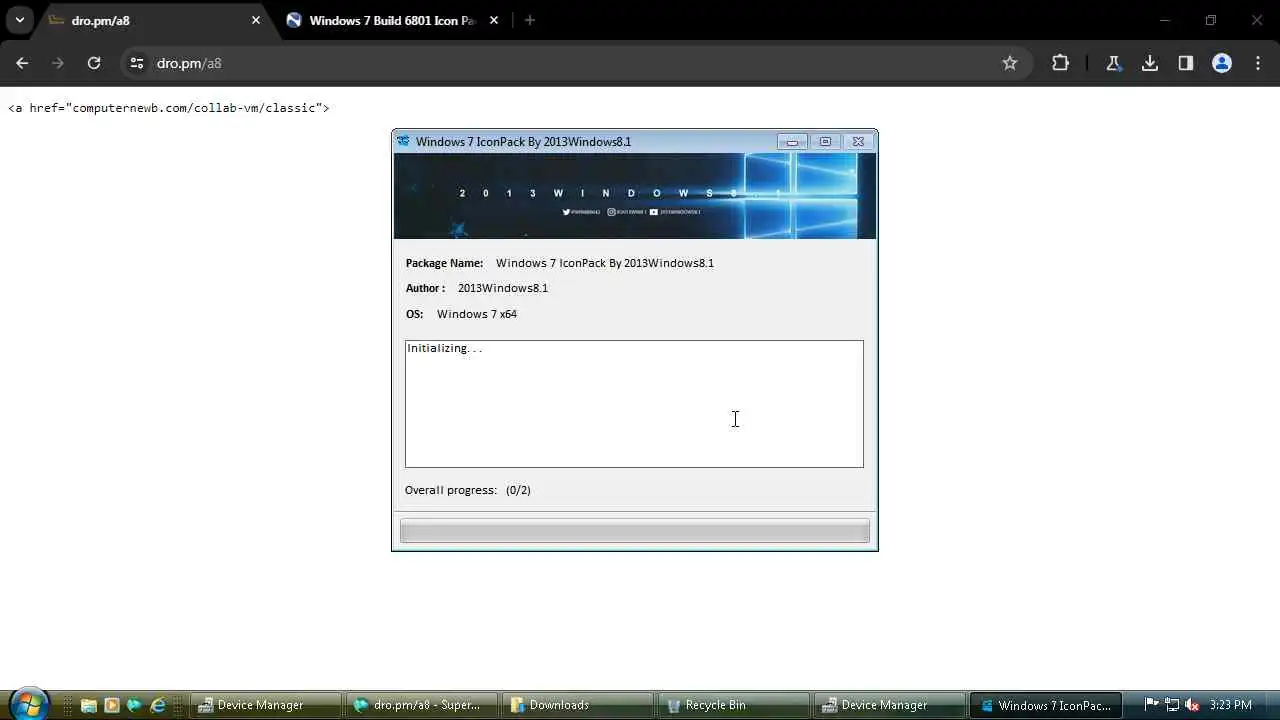
Task: Toggle the browser side panel
Action: coord(1186,63)
